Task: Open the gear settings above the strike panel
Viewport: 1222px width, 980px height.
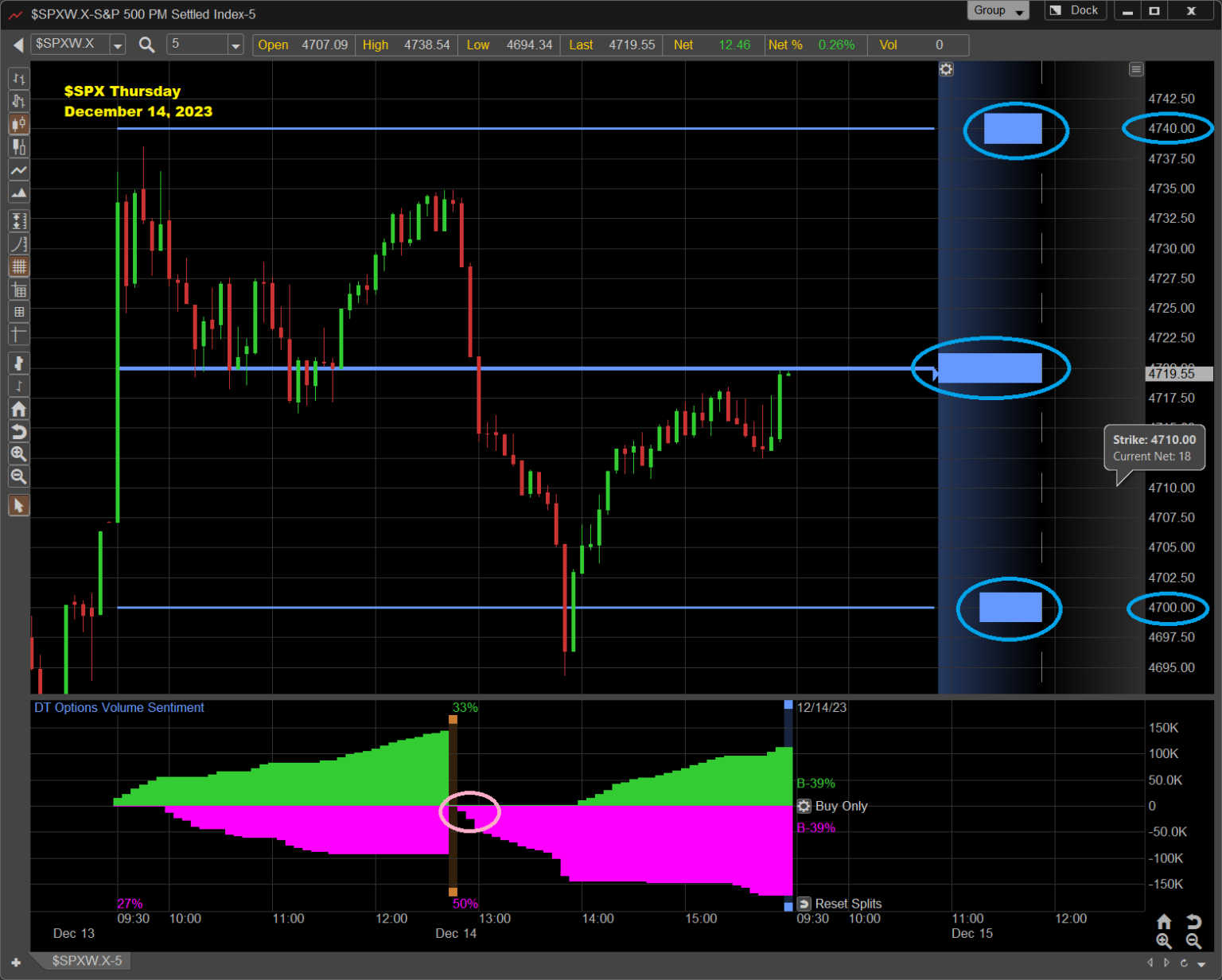Action: 946,69
